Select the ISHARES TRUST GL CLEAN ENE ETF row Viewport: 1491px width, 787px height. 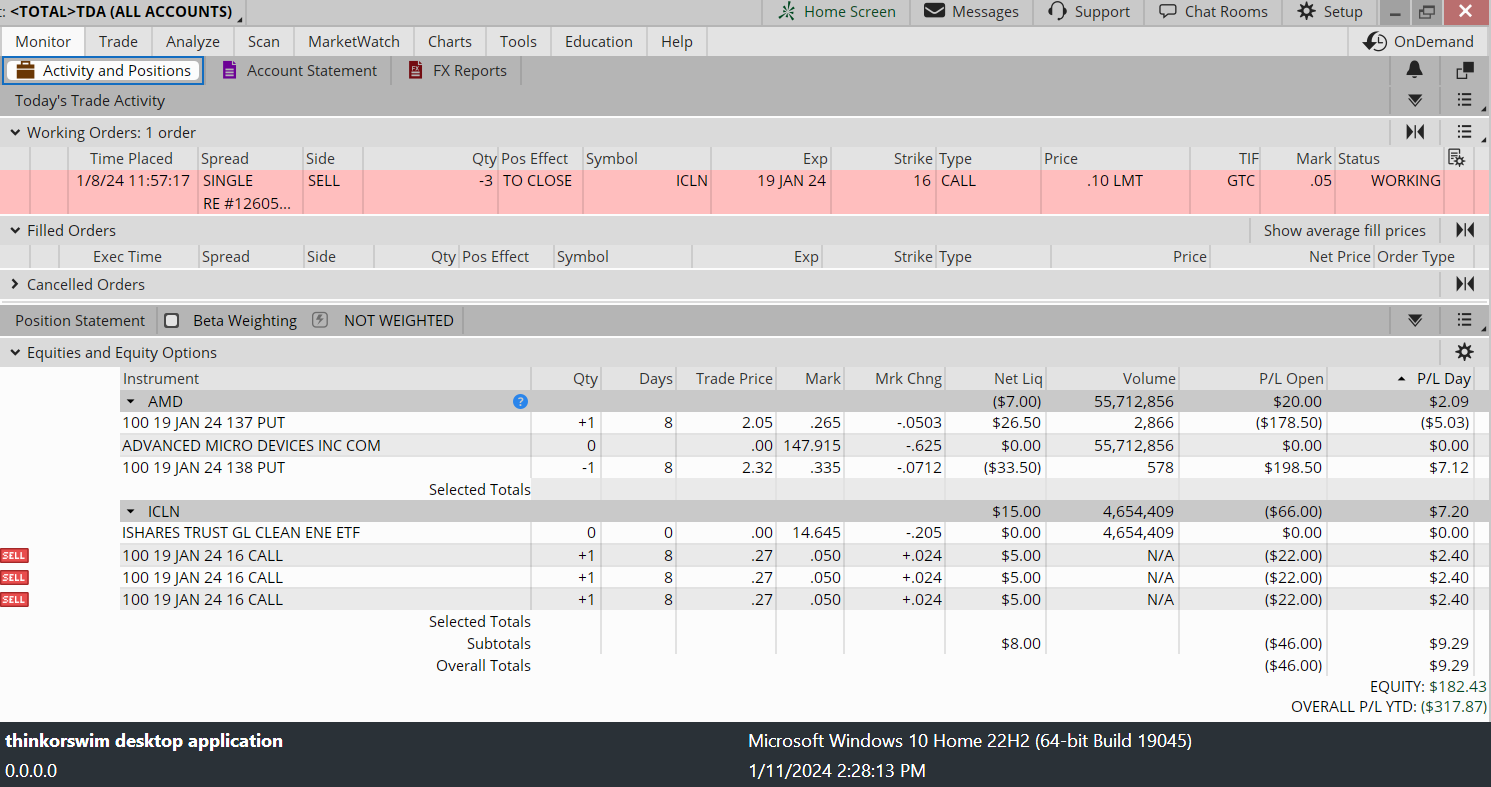click(798, 533)
